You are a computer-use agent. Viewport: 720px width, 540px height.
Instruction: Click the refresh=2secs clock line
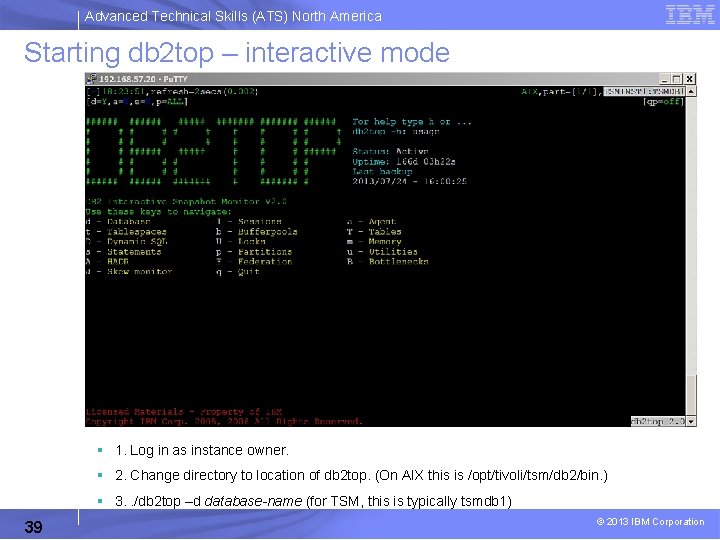tap(172, 91)
